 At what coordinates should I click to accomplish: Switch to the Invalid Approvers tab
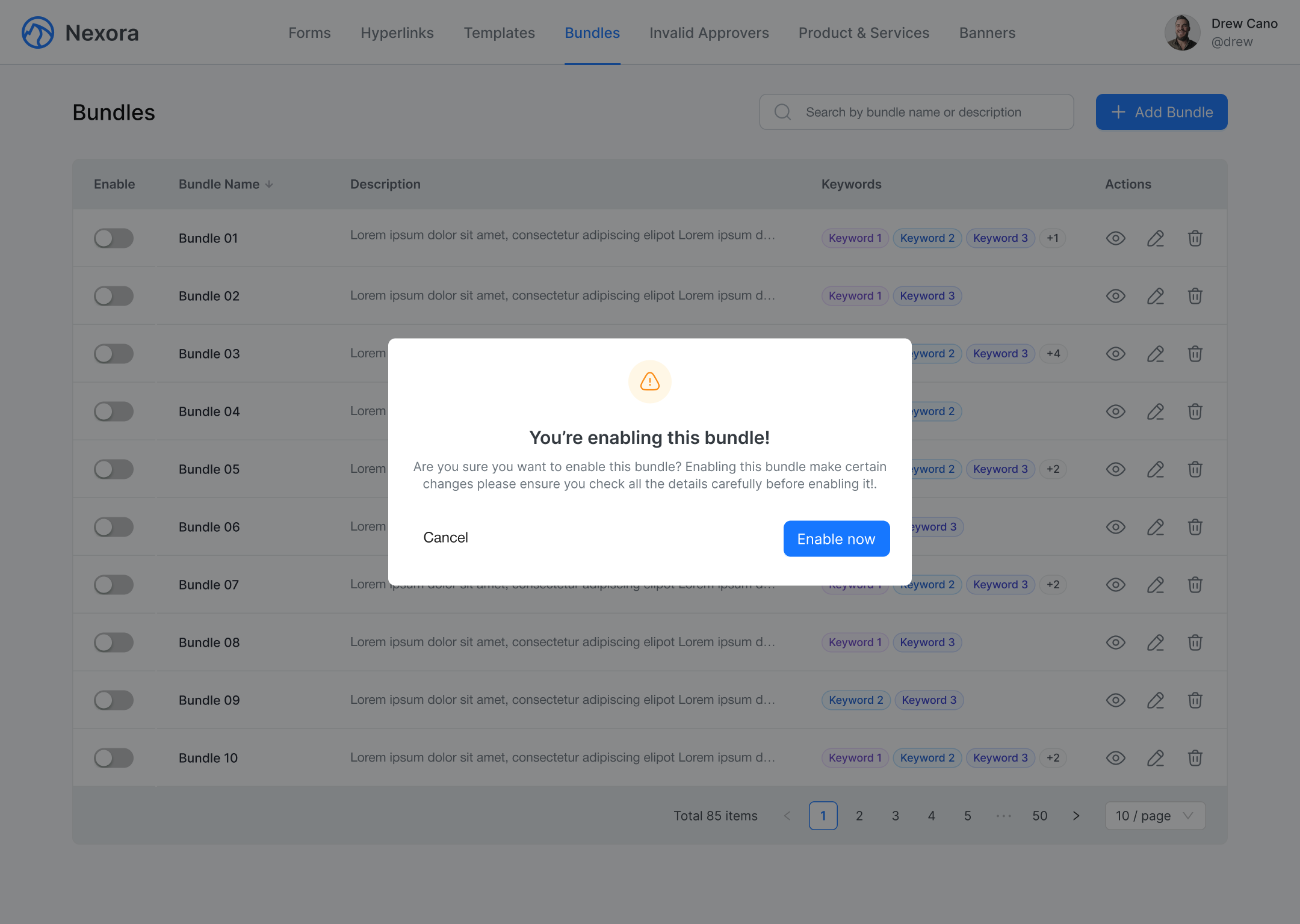coord(709,32)
